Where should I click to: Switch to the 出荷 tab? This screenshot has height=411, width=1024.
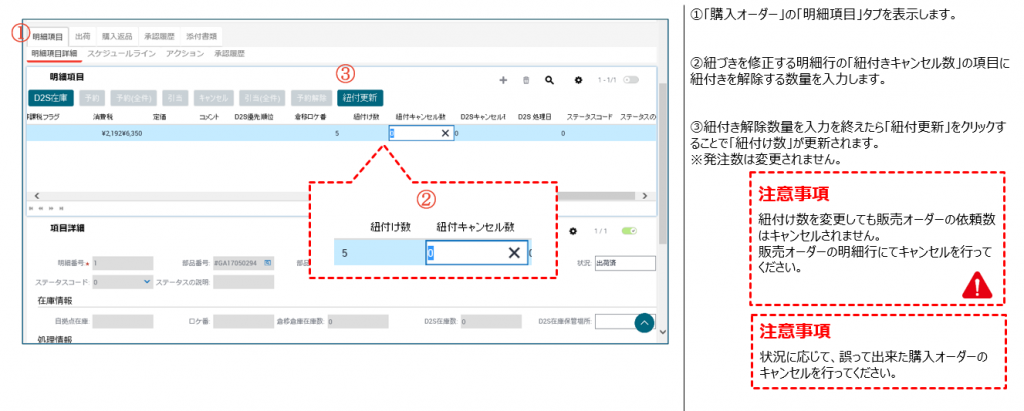pyautogui.click(x=84, y=36)
